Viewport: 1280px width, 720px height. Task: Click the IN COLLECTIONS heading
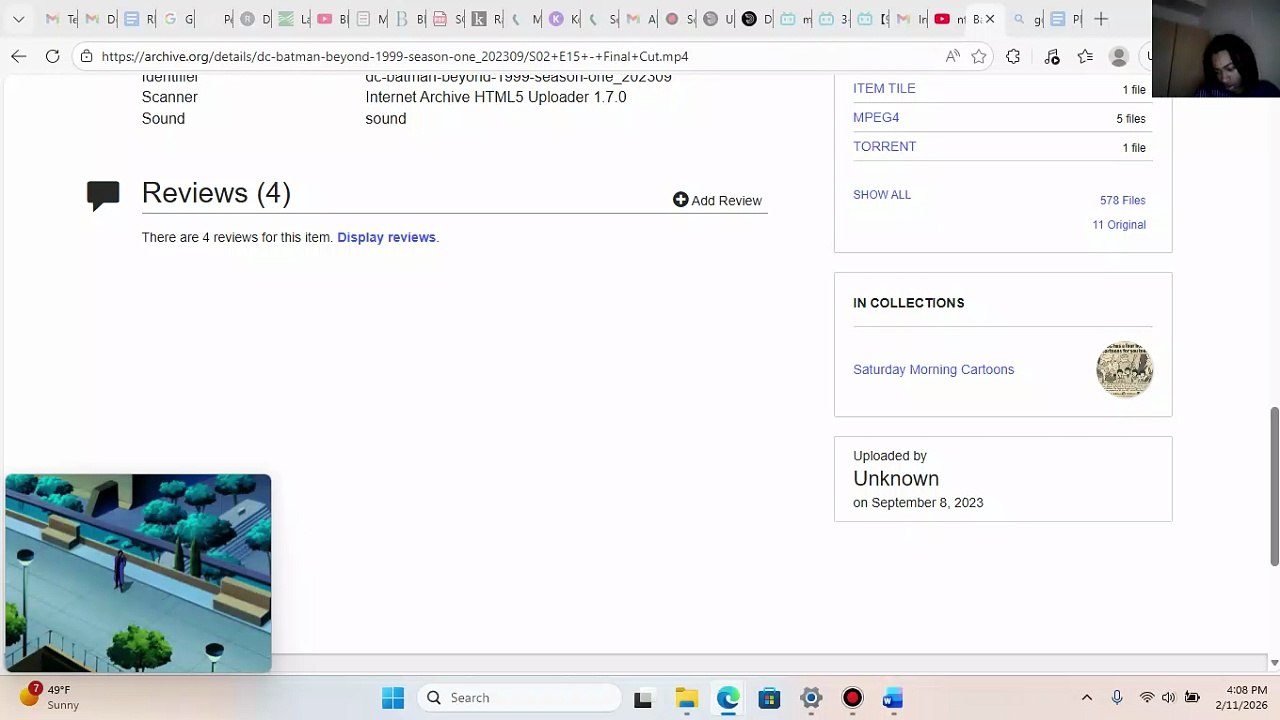click(909, 303)
